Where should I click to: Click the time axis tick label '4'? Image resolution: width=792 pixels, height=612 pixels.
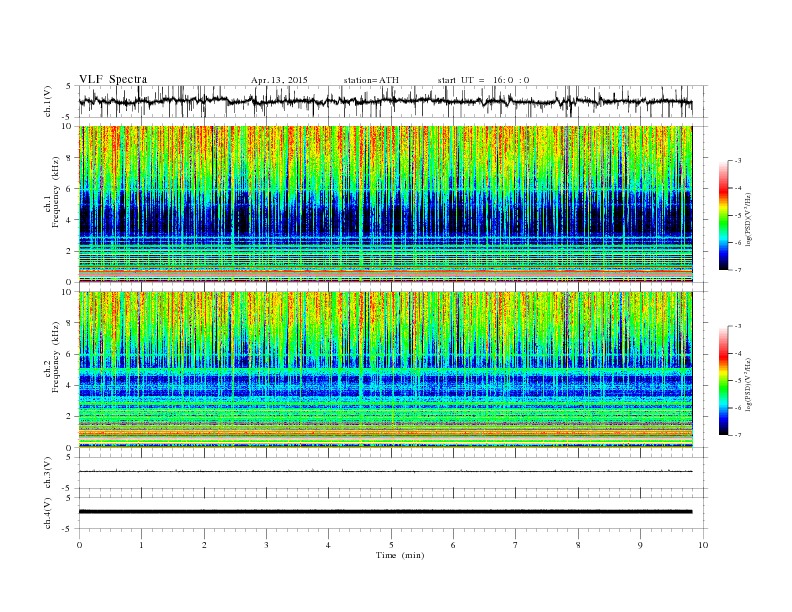point(328,545)
